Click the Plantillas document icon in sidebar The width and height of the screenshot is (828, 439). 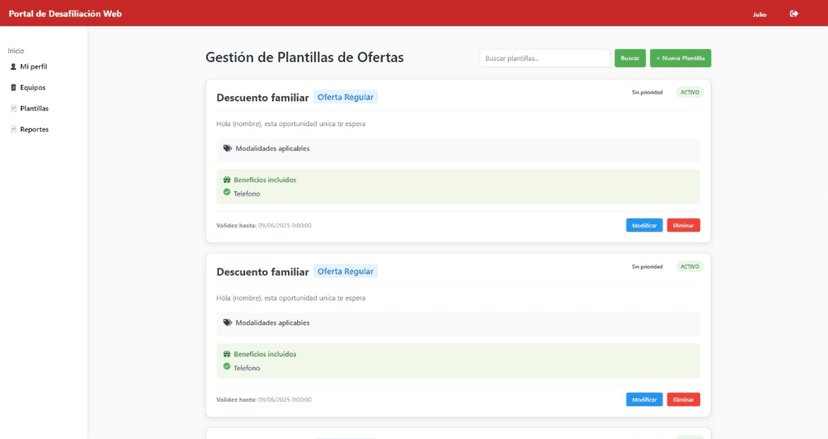pos(13,109)
